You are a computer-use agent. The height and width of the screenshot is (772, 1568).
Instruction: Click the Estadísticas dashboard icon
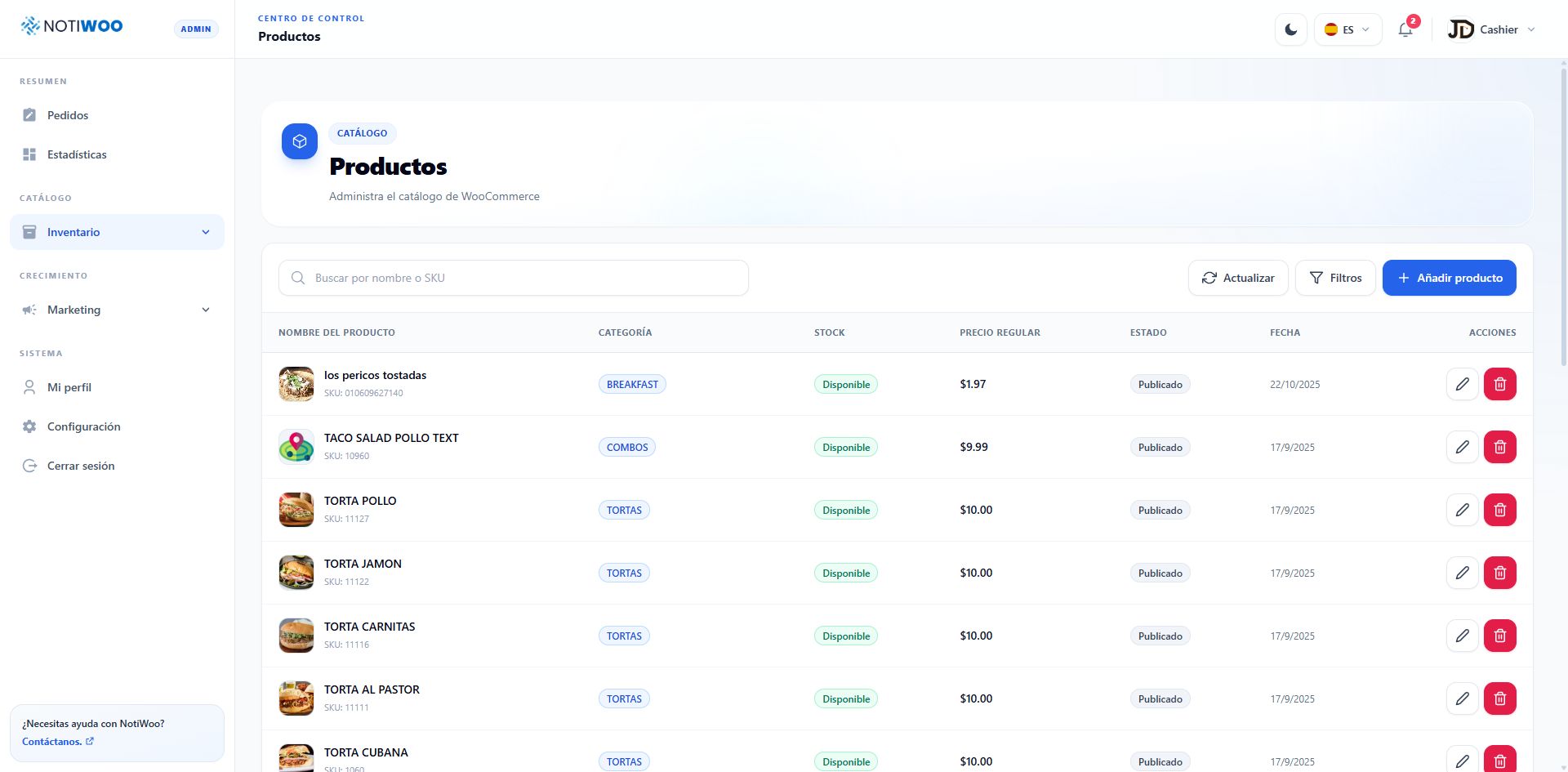(29, 154)
